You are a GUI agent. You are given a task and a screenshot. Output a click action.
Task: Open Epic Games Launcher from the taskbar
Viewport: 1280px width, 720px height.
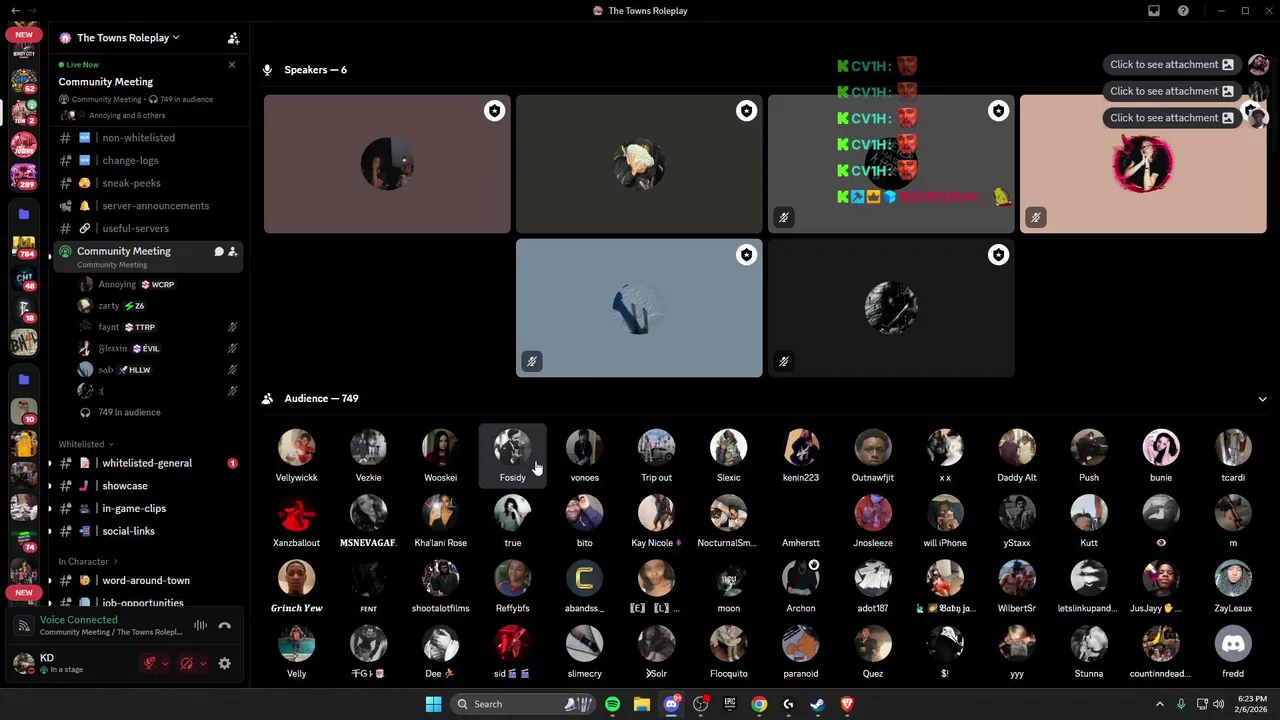tap(730, 704)
